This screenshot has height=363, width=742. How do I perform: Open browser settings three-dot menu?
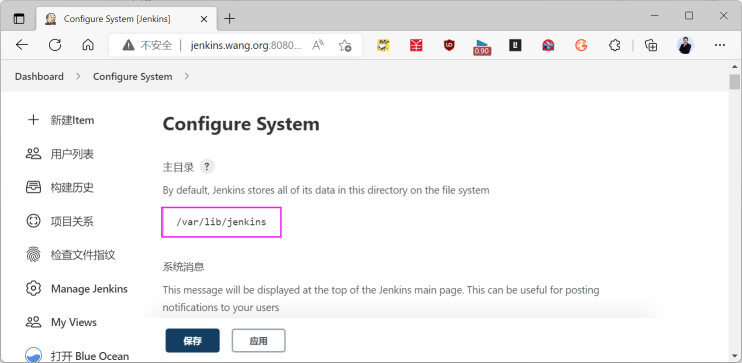point(720,45)
